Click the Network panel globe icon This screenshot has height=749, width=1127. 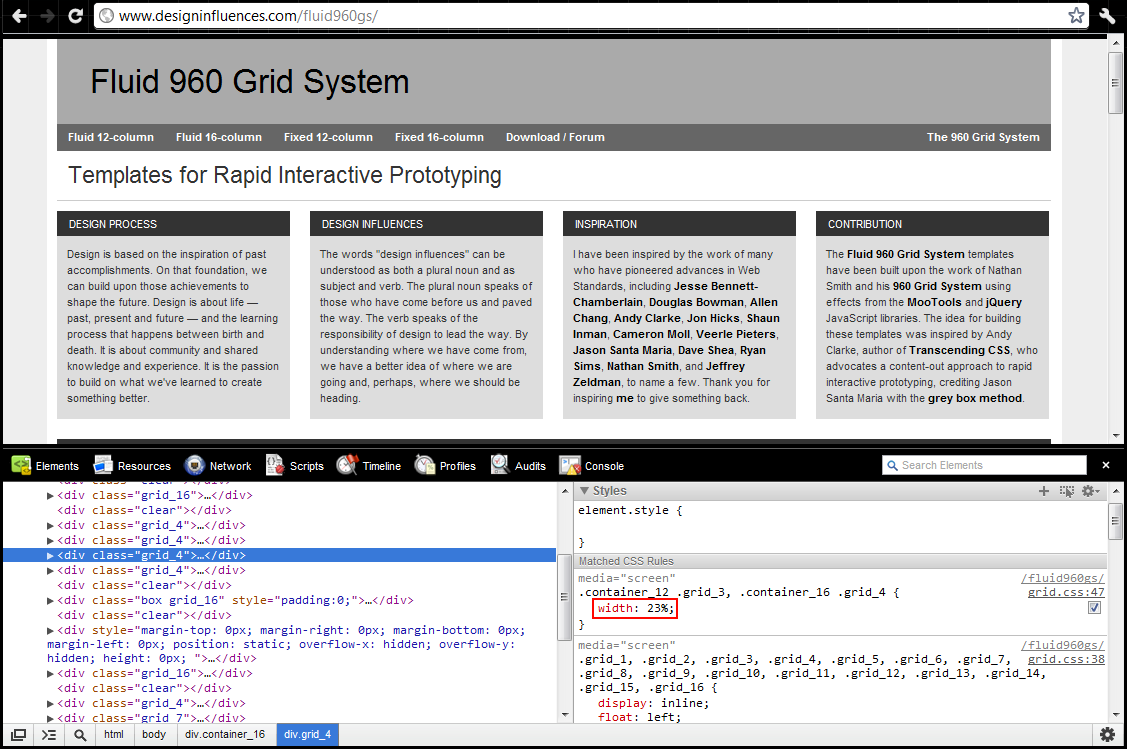(194, 465)
